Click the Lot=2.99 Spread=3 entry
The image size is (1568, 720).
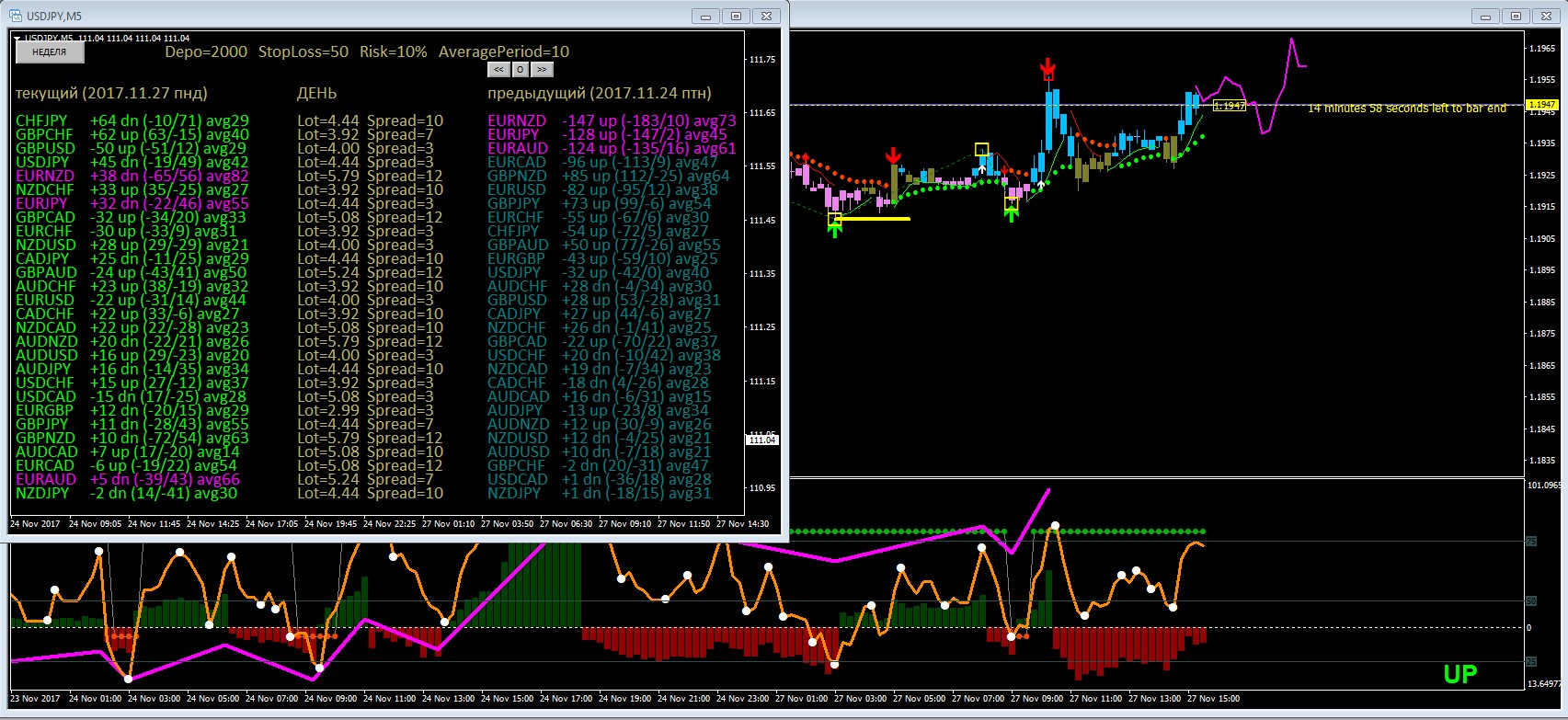(x=365, y=410)
